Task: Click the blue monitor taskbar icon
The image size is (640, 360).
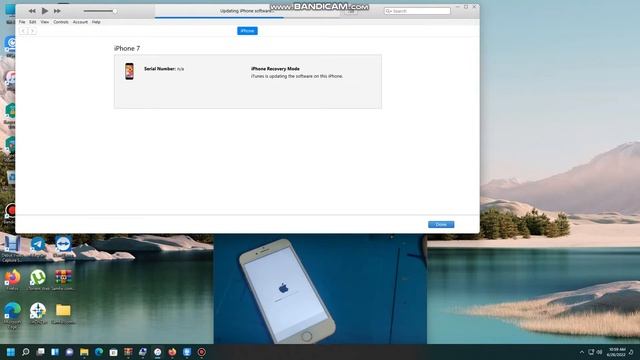Action: tap(187, 352)
